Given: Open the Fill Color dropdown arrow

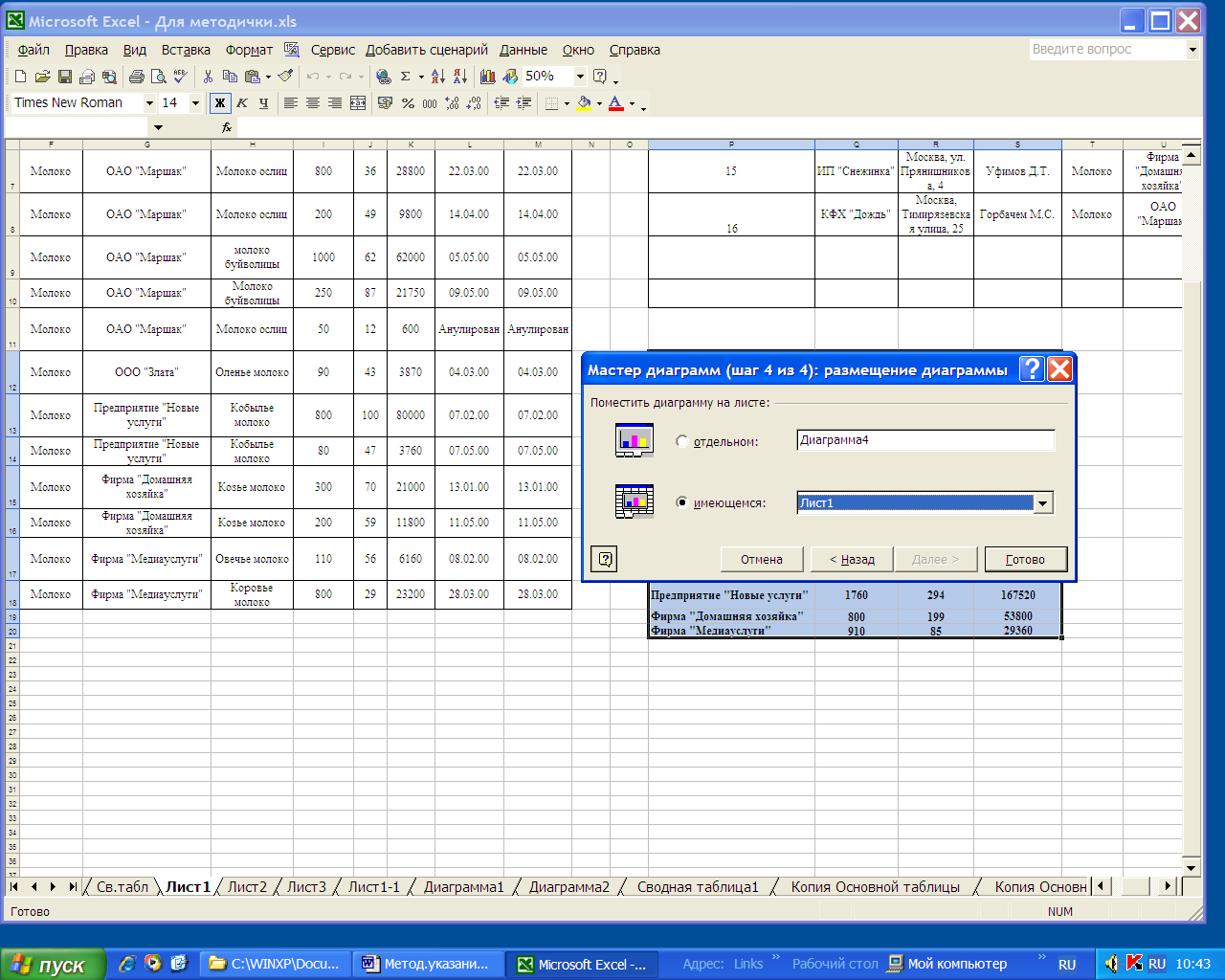Looking at the screenshot, I should pyautogui.click(x=599, y=103).
